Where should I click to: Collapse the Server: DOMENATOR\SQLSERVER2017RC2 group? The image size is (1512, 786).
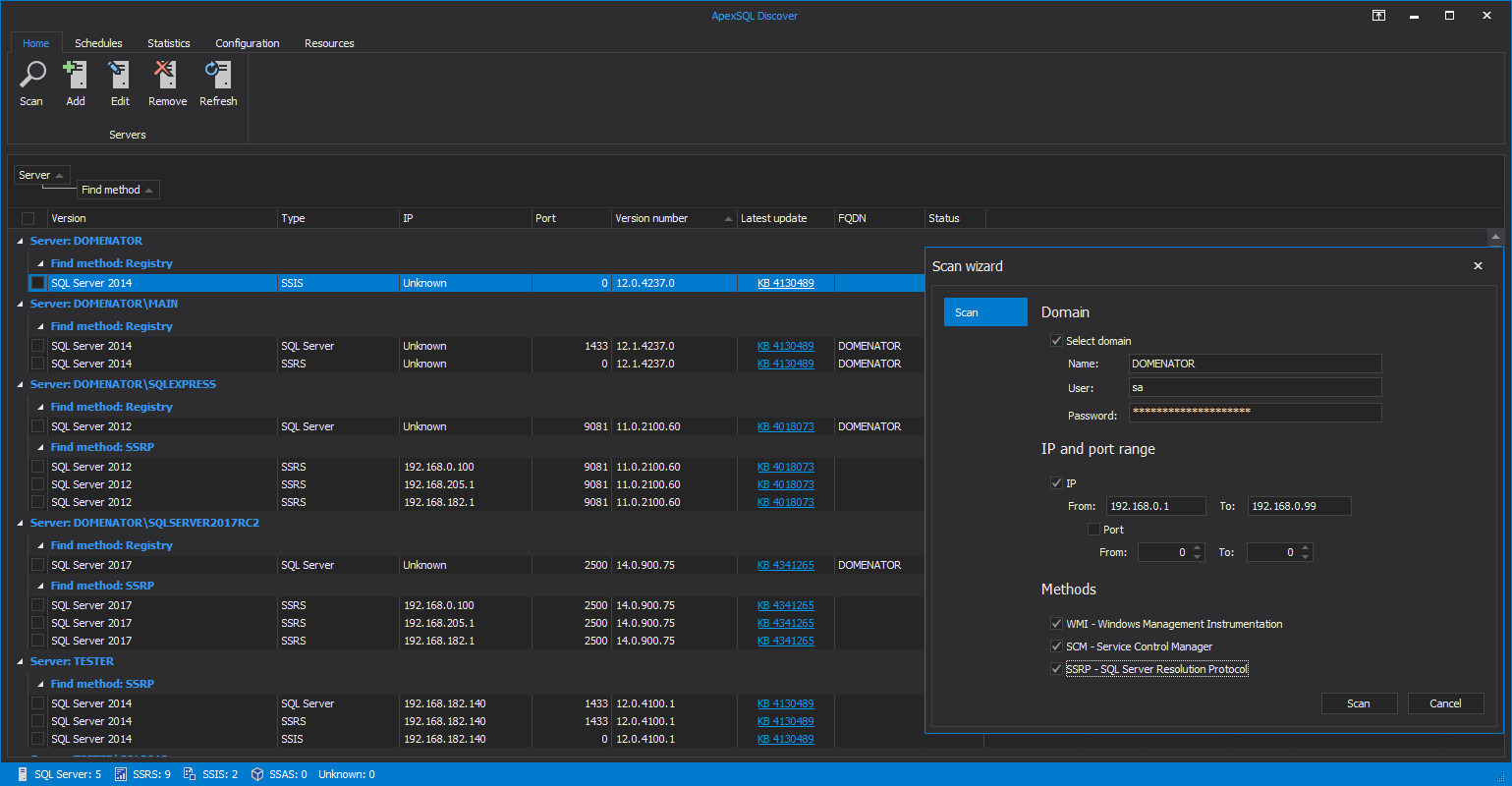click(21, 523)
